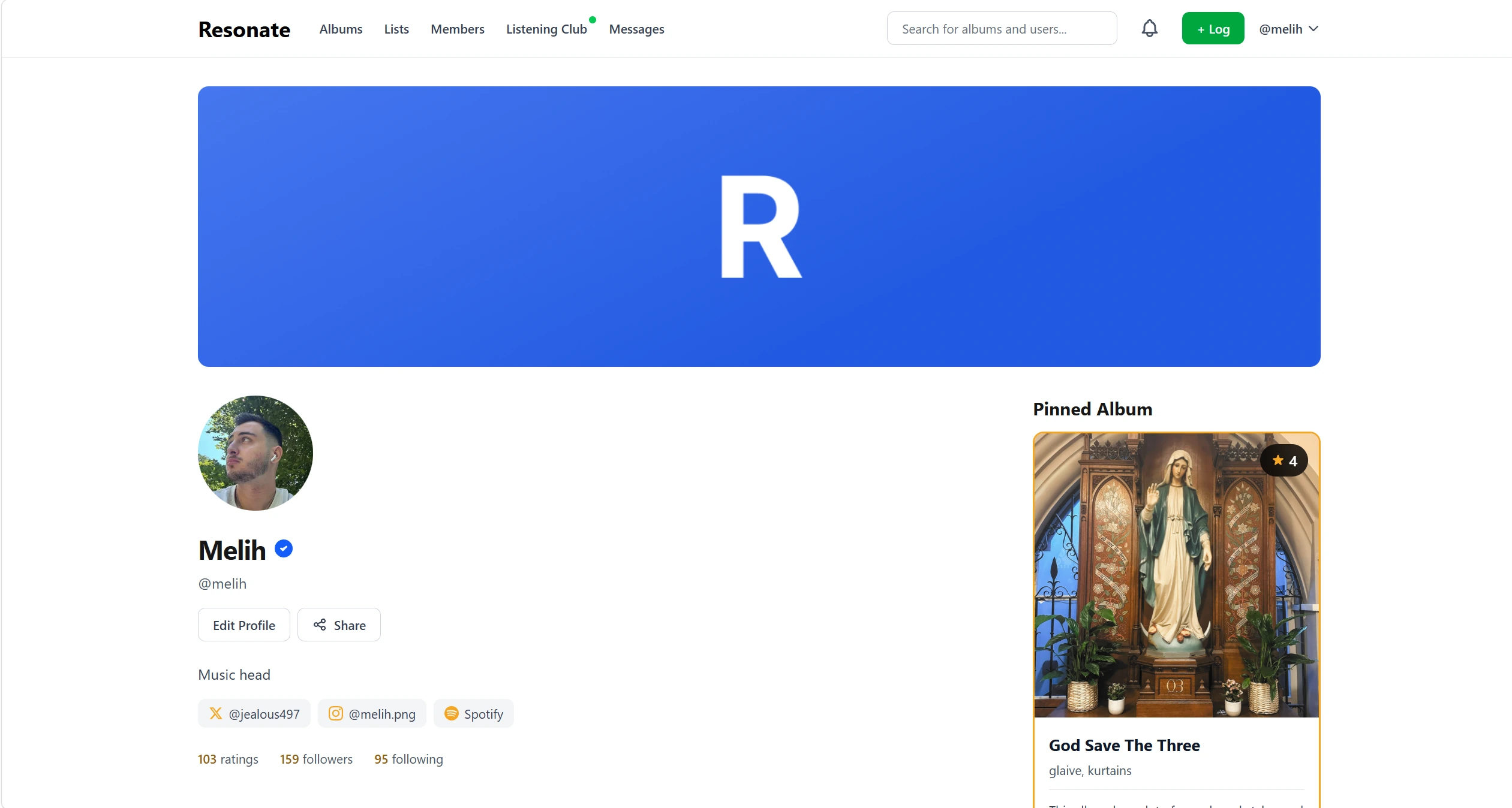The width and height of the screenshot is (1512, 808).
Task: Click the verified badge beside Melih
Action: [284, 549]
